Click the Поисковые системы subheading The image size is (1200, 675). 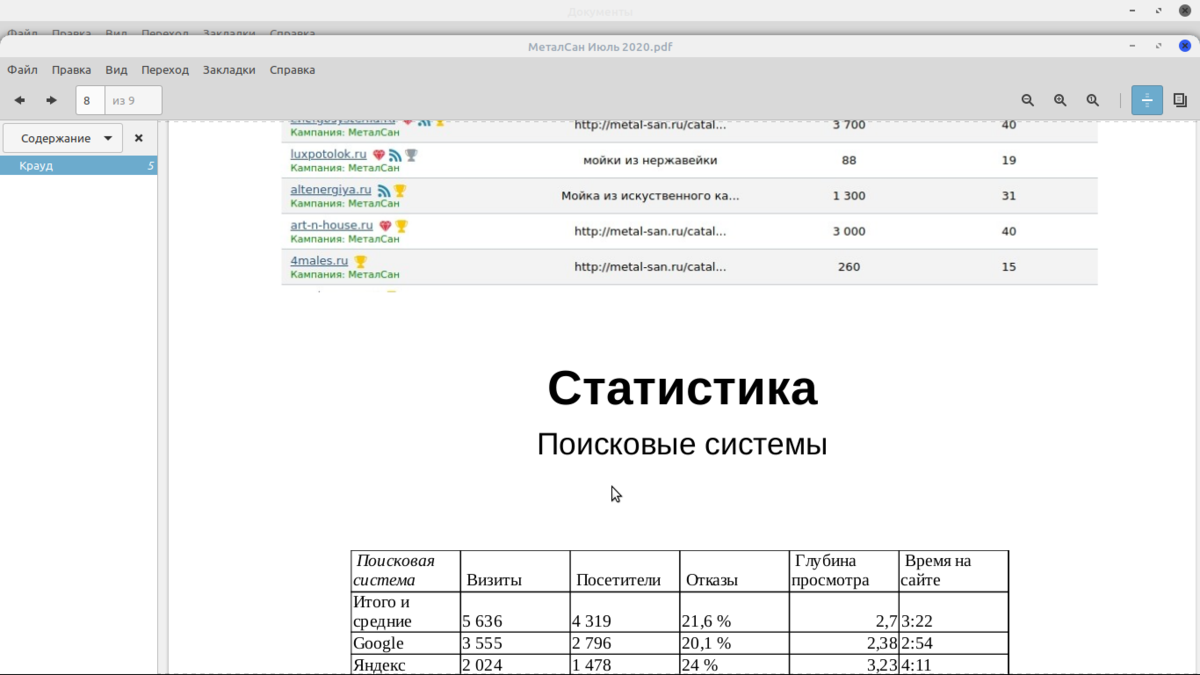click(x=682, y=444)
